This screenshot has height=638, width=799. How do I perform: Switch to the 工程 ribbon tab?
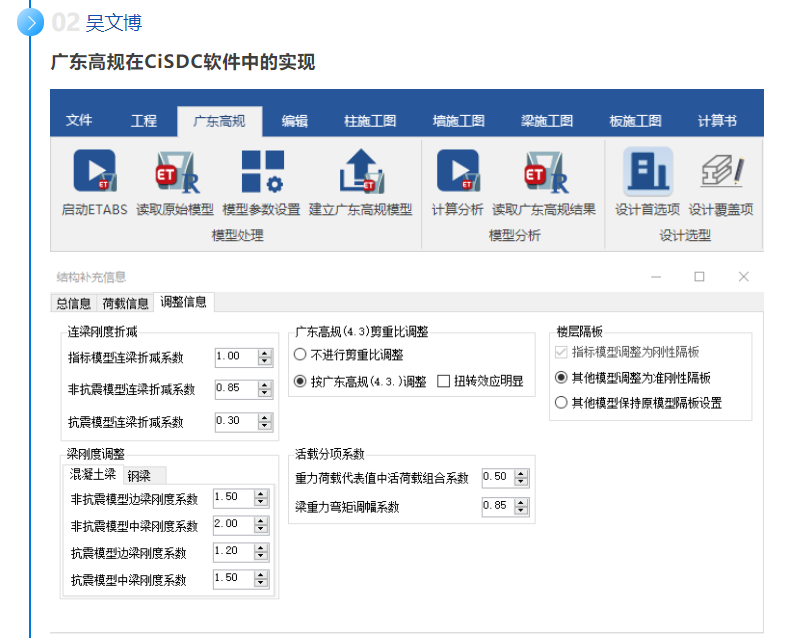click(x=144, y=121)
